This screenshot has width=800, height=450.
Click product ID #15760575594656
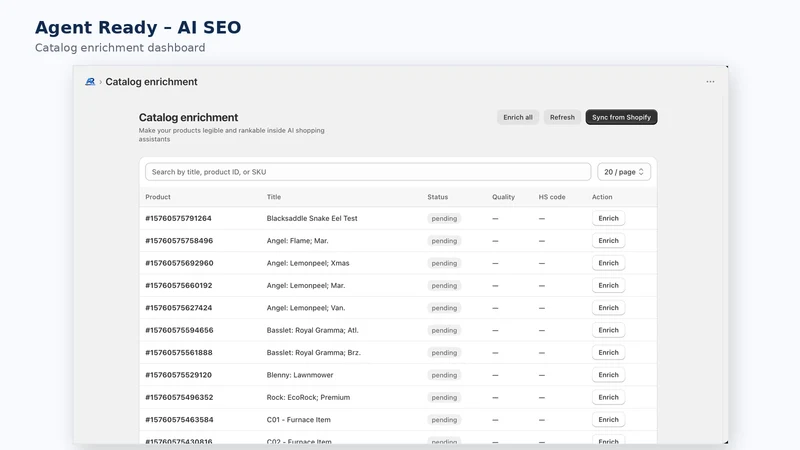pyautogui.click(x=179, y=330)
